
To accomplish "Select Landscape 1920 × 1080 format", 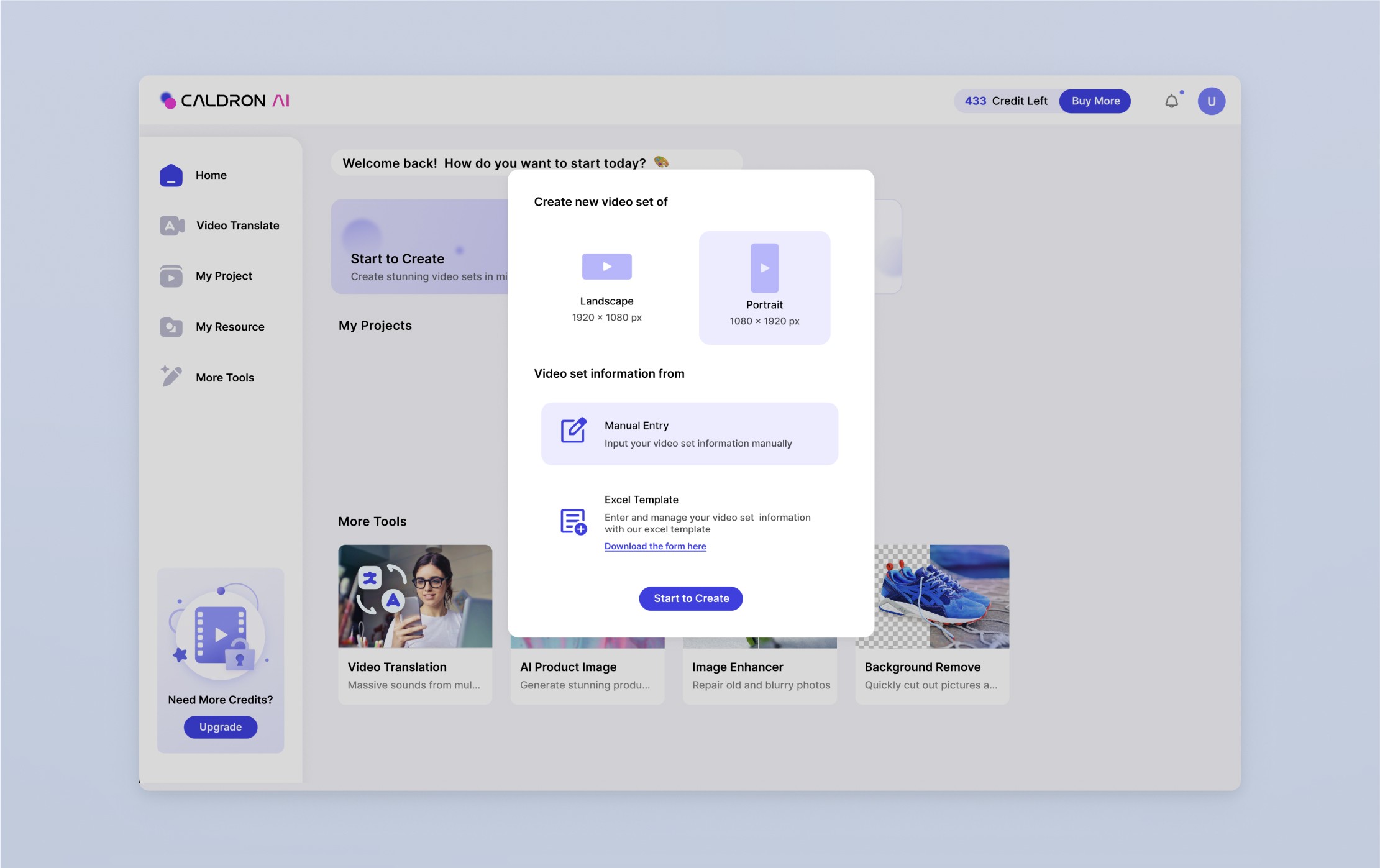I will 606,287.
